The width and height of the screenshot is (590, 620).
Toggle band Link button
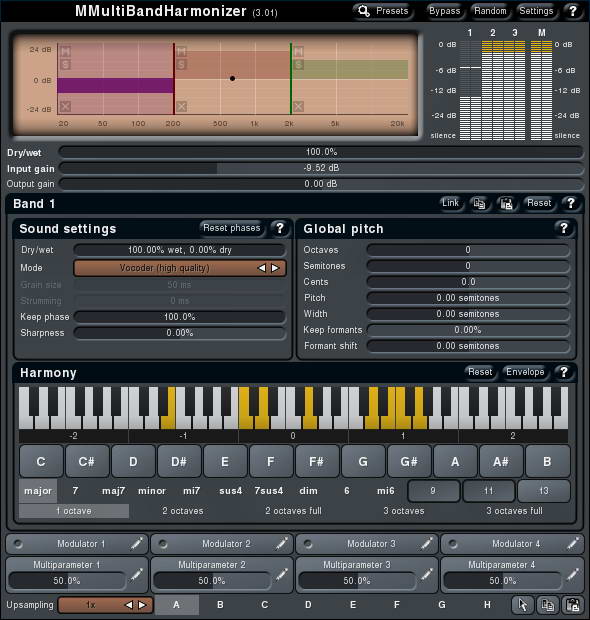[x=450, y=203]
